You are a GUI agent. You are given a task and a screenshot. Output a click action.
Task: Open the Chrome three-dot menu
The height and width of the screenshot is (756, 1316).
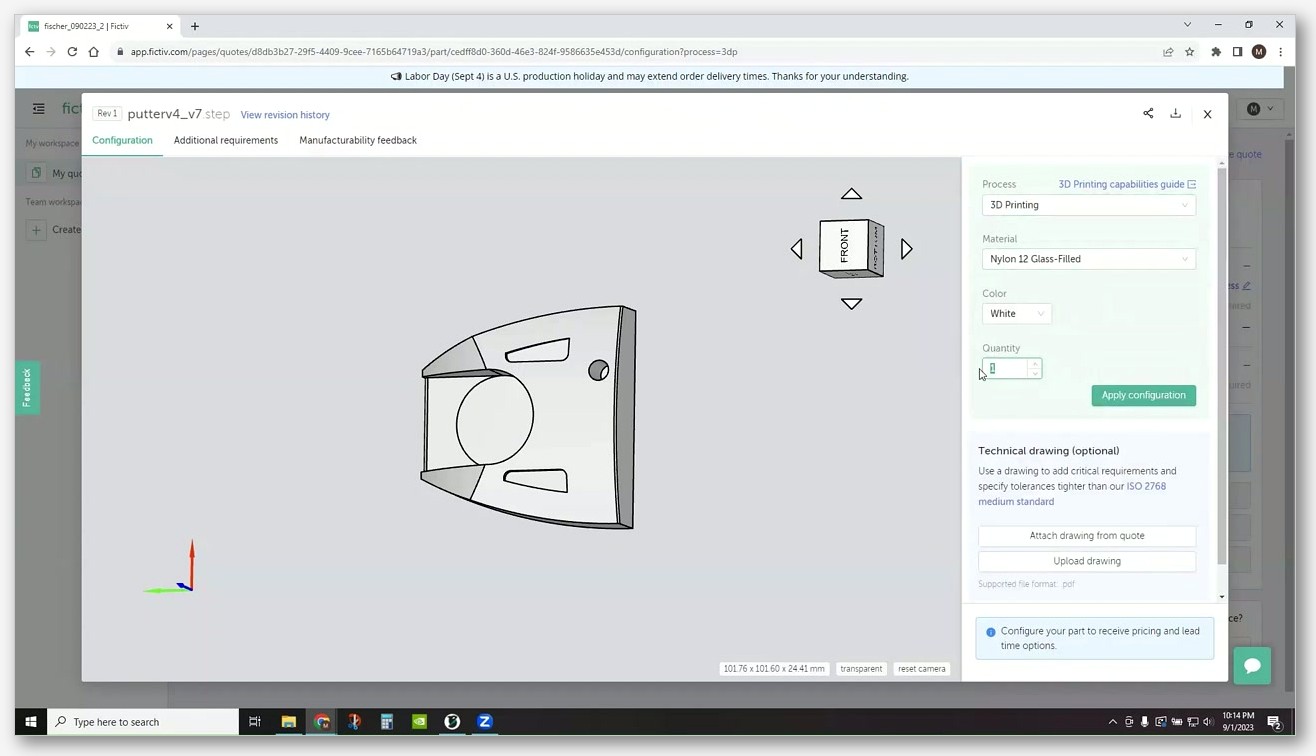pyautogui.click(x=1280, y=52)
